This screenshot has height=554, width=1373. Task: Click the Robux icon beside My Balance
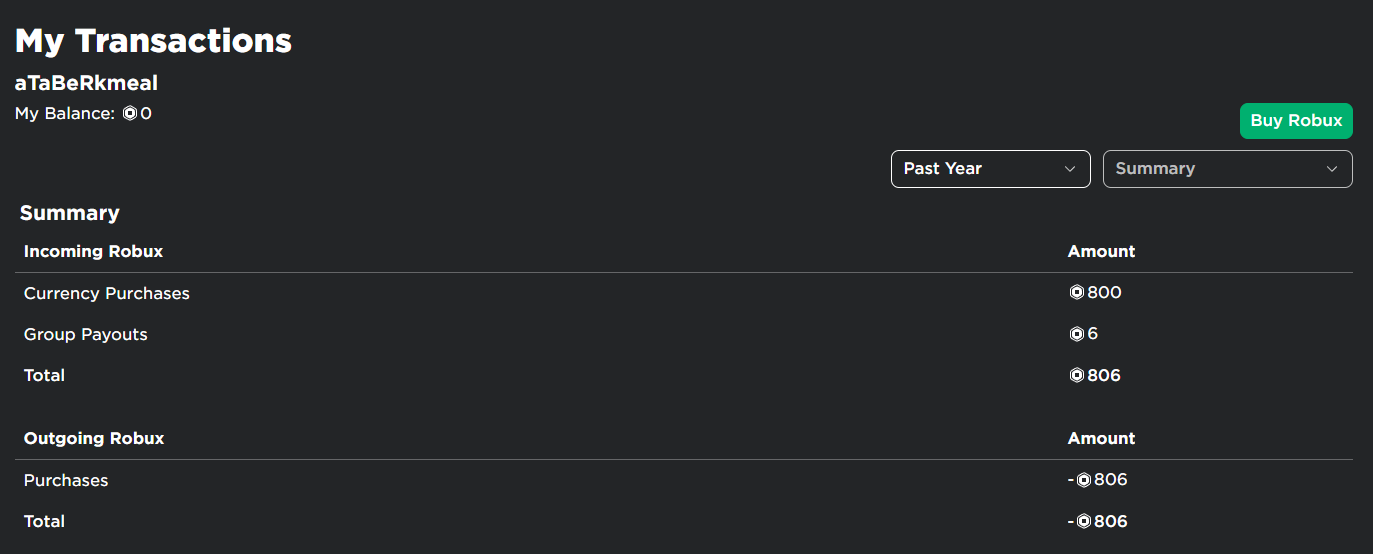(130, 114)
